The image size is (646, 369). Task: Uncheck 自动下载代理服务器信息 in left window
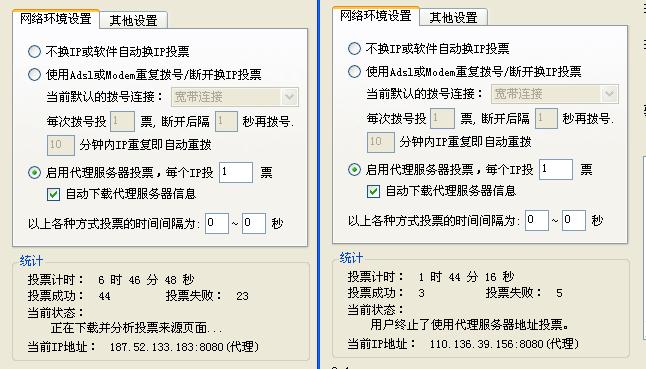(54, 194)
